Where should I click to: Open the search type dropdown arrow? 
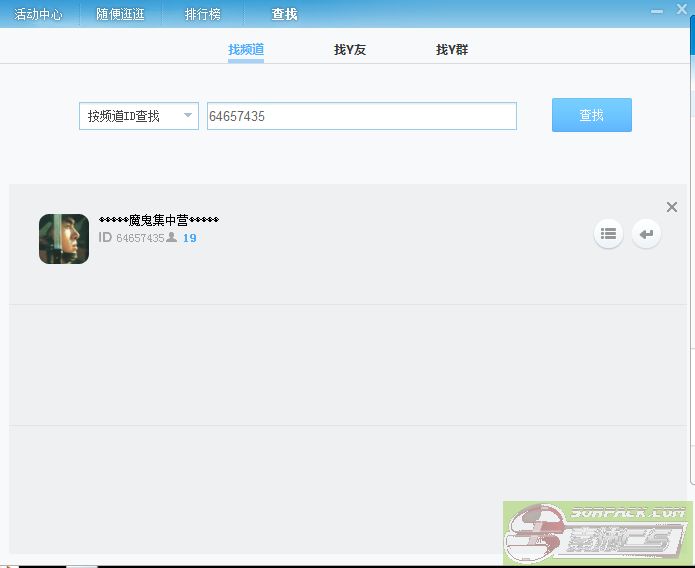click(187, 116)
